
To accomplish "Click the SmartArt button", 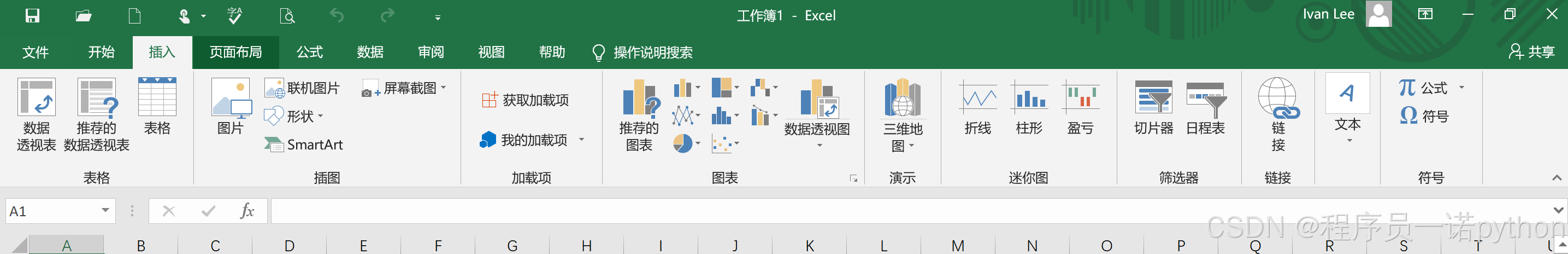I will (x=304, y=145).
